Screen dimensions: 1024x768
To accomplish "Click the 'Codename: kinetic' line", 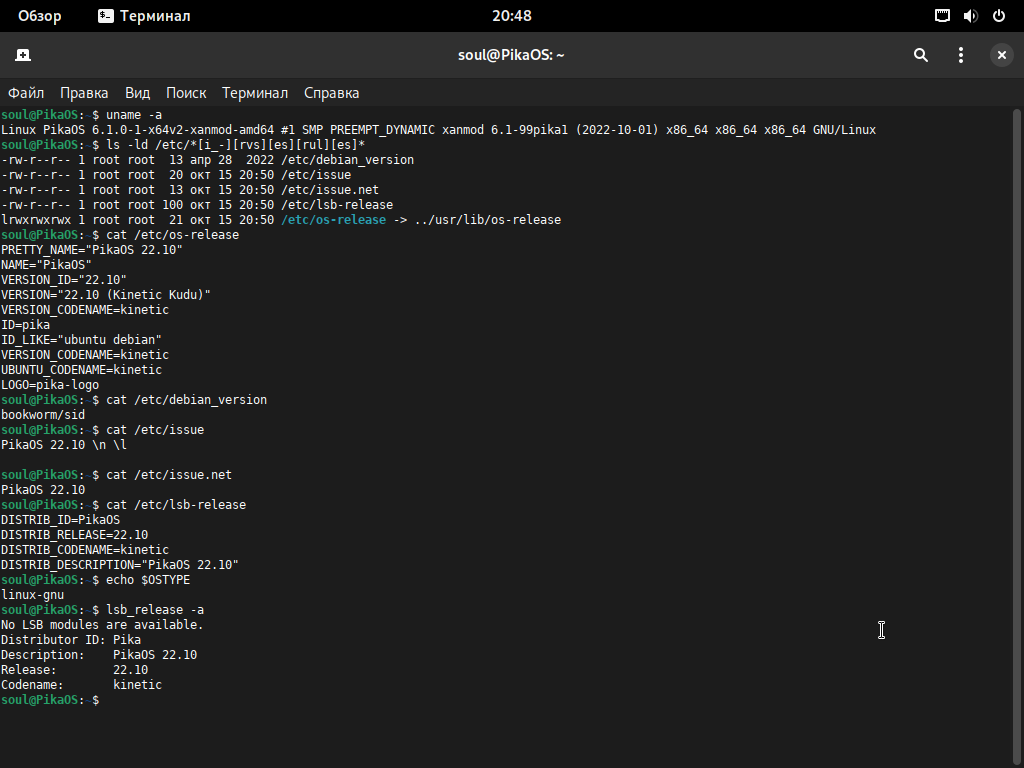I will (82, 686).
